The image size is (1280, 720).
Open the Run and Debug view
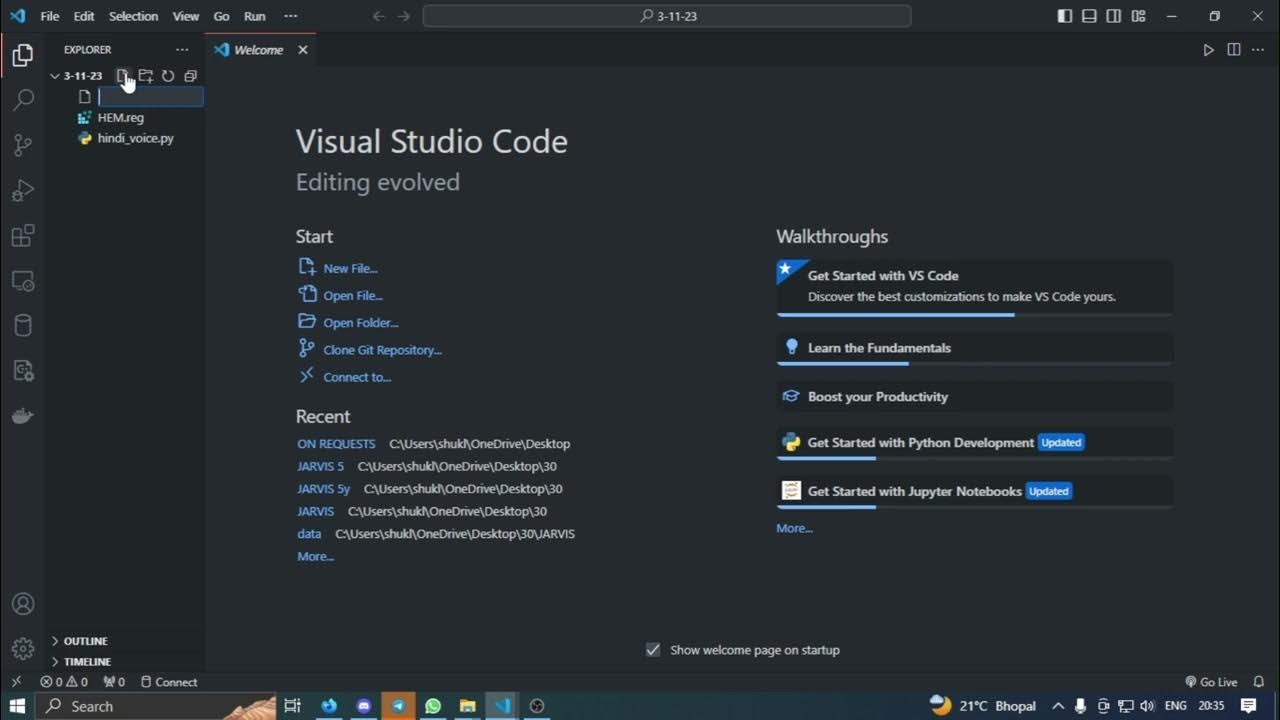click(22, 190)
